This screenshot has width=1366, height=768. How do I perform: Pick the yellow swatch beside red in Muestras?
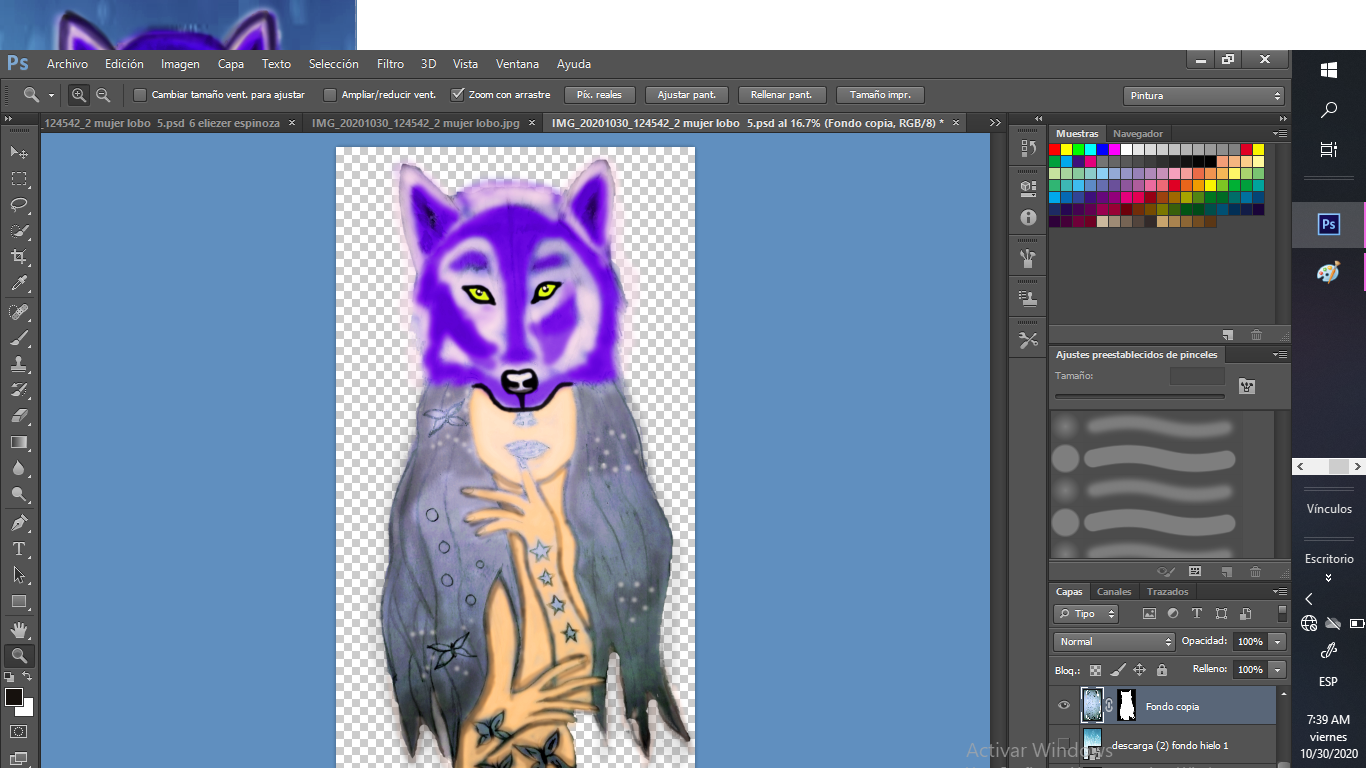pyautogui.click(x=1066, y=150)
